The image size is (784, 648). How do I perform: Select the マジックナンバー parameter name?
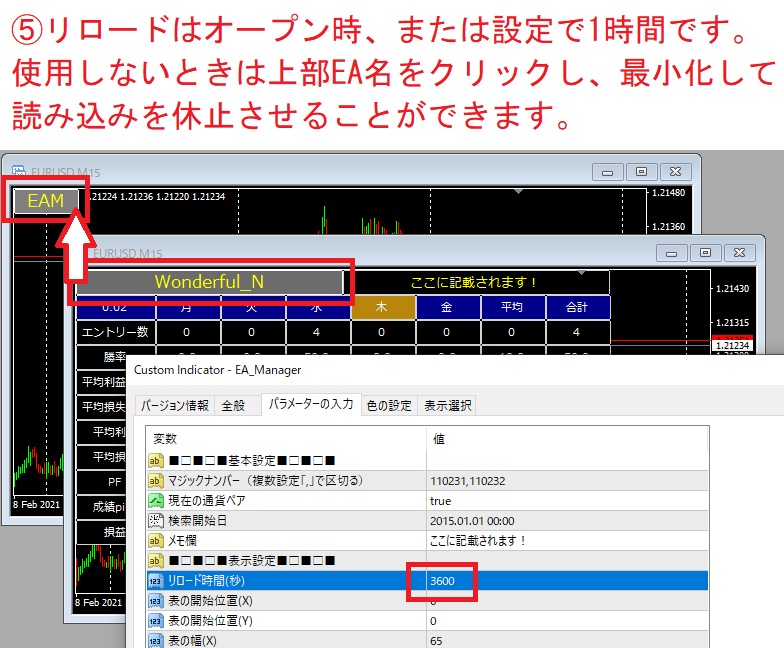point(266,480)
